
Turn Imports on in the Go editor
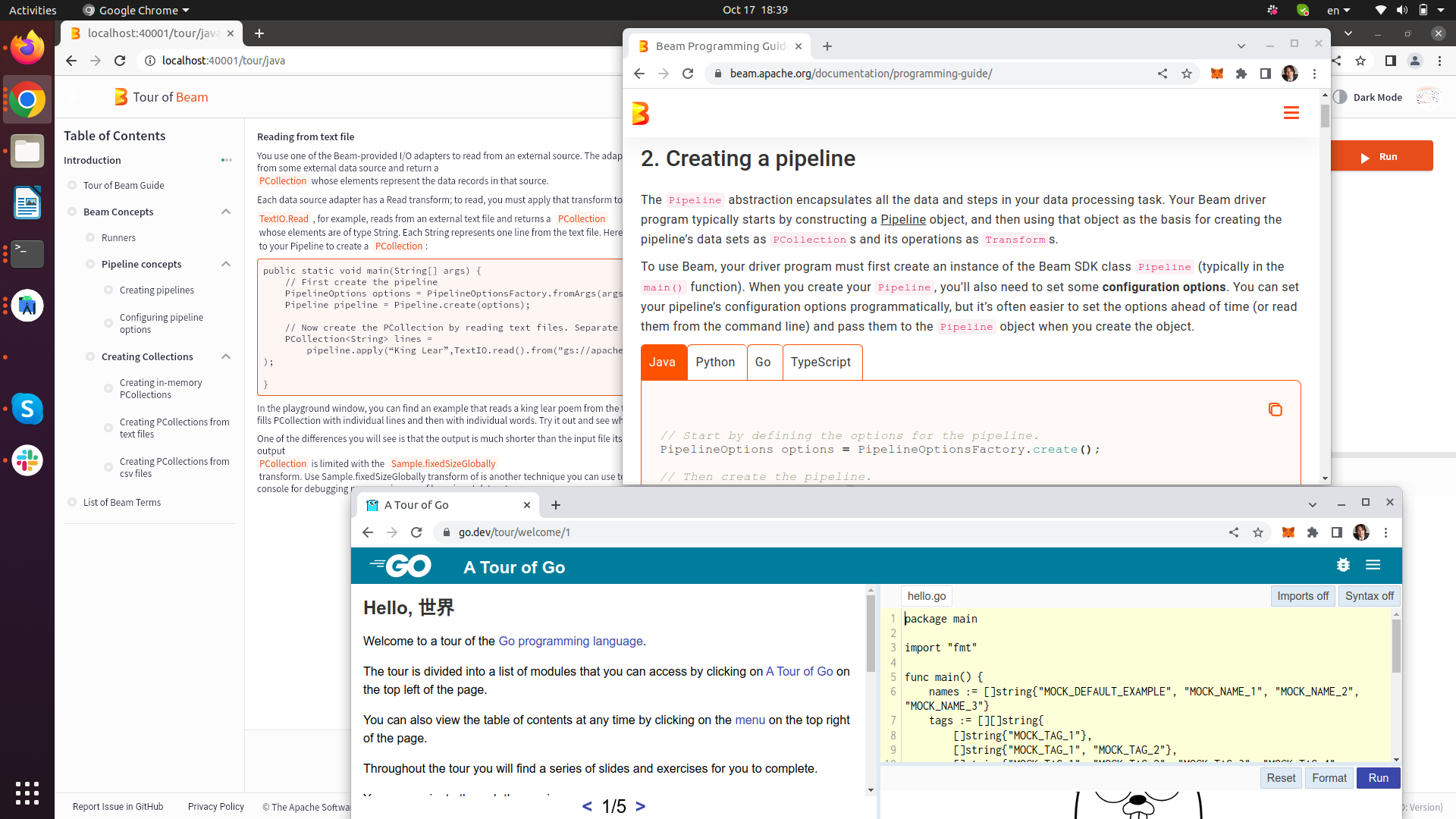point(1302,596)
